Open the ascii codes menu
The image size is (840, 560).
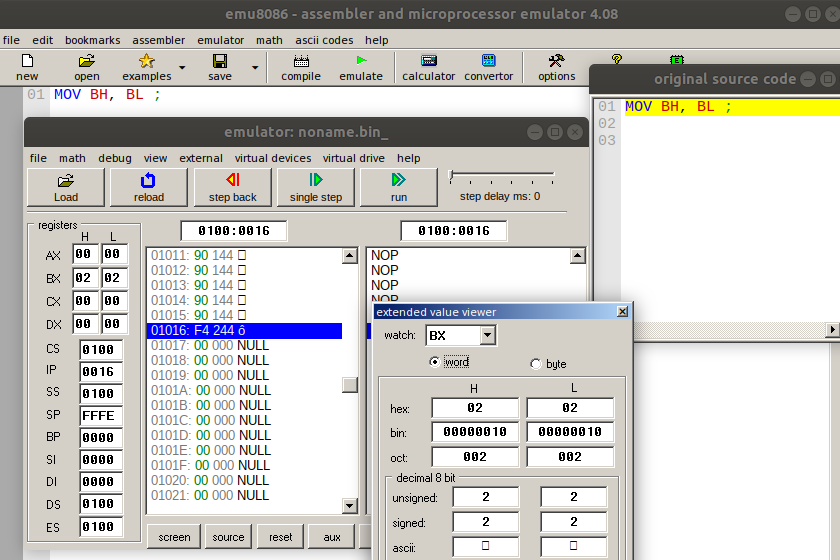tap(324, 40)
